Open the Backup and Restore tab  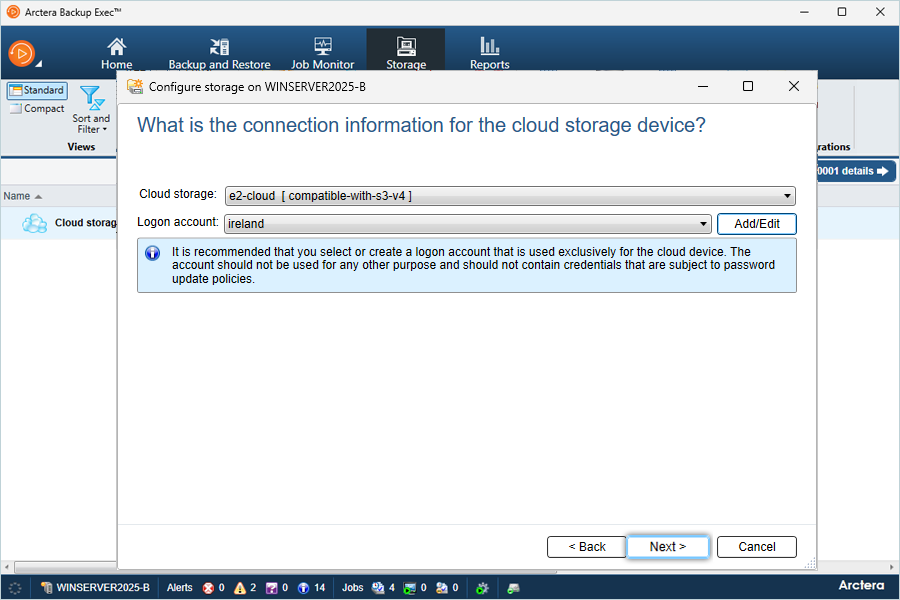coord(219,53)
